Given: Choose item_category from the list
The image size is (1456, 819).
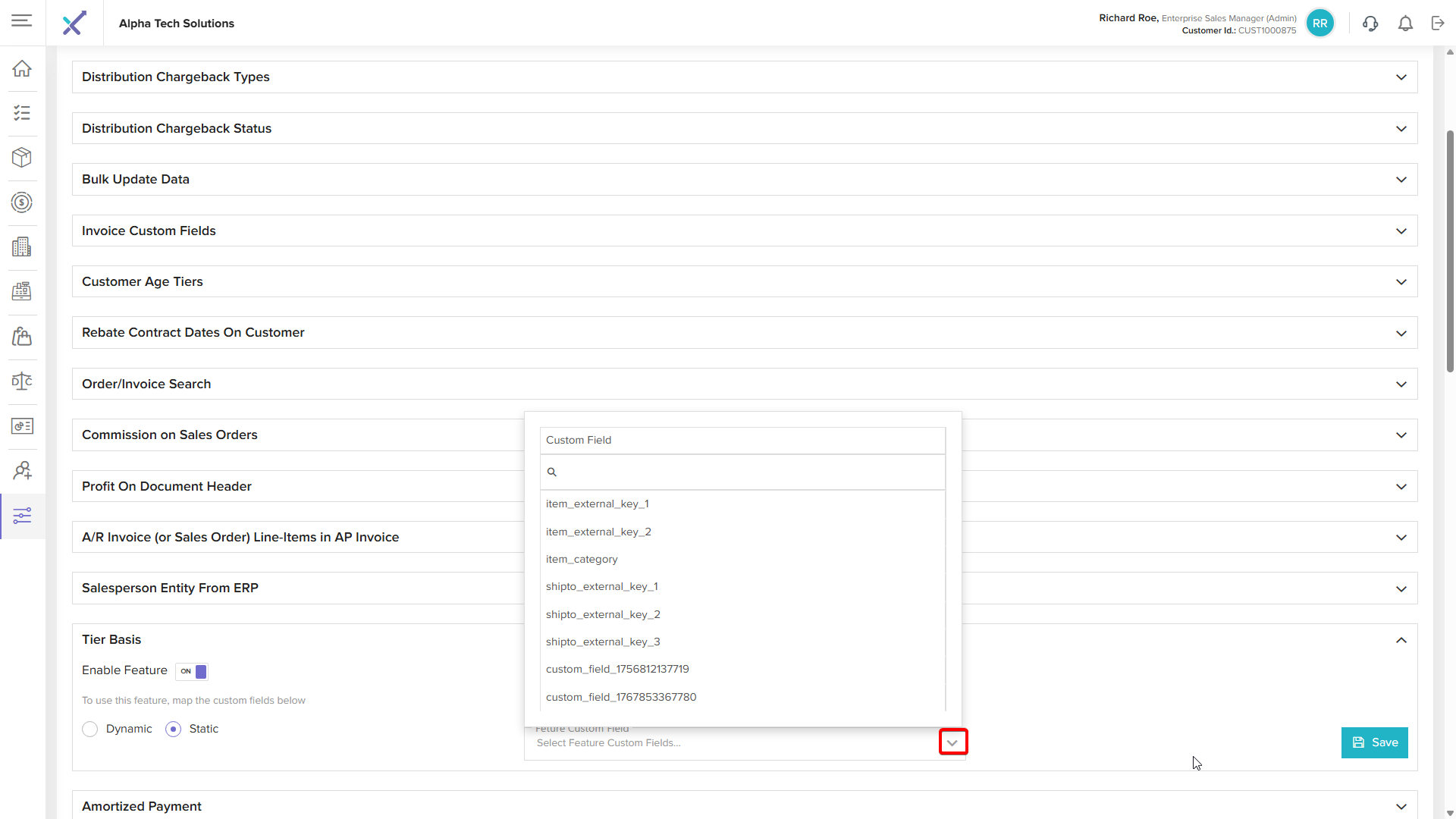Looking at the screenshot, I should 582,559.
